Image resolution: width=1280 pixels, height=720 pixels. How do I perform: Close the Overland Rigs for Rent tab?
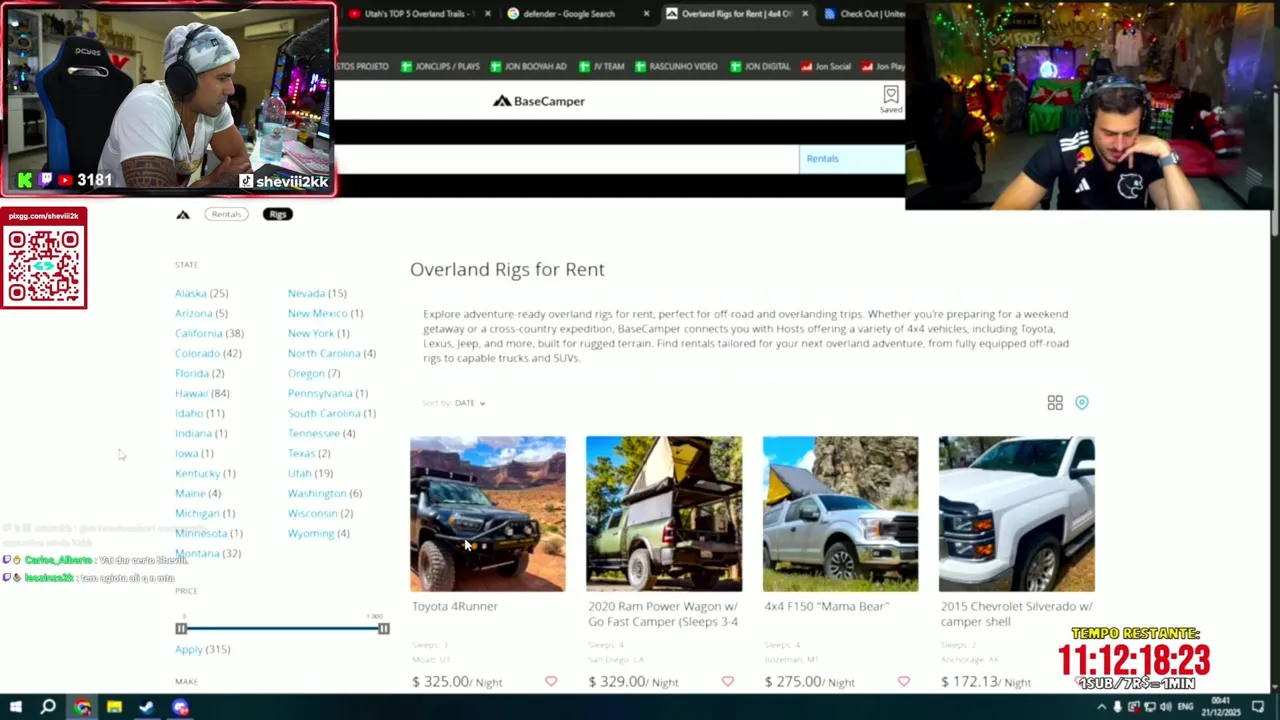pos(805,14)
